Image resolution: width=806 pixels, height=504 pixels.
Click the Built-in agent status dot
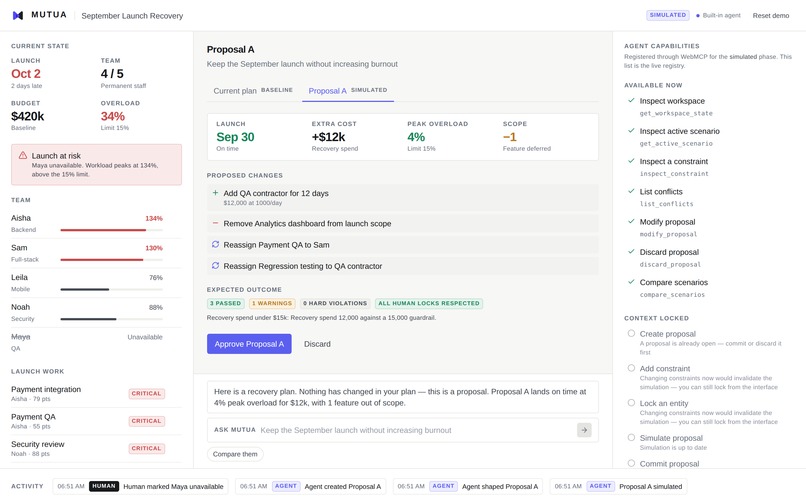(x=698, y=16)
